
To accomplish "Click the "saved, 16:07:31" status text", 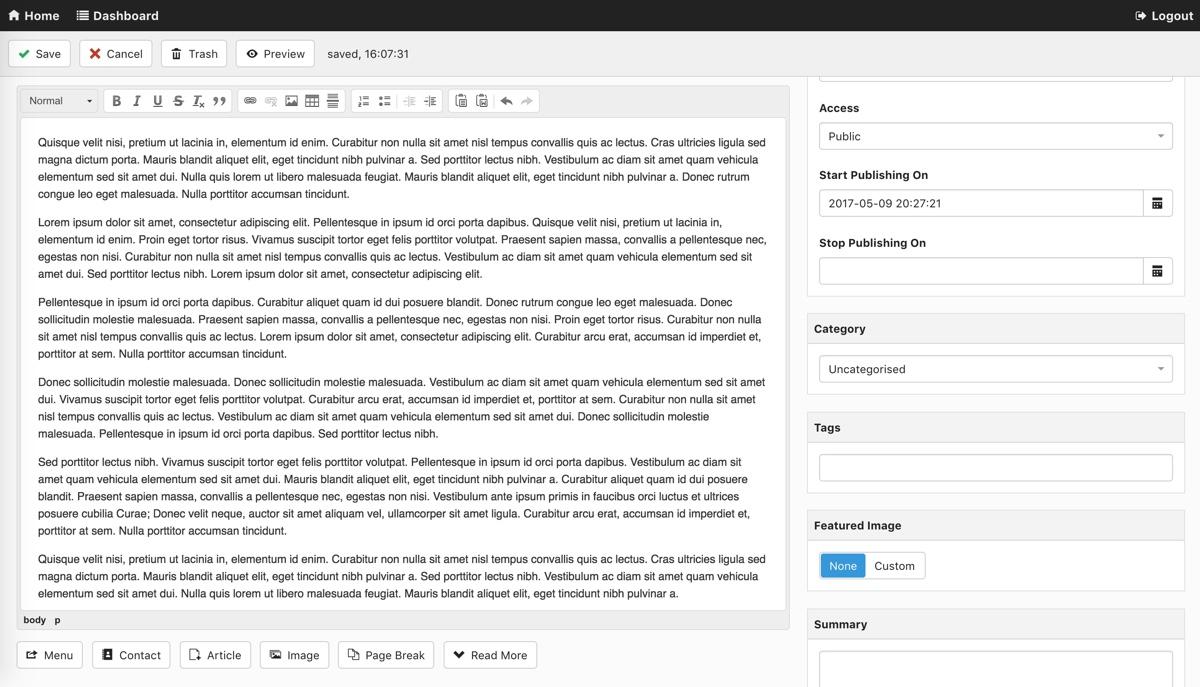I will pyautogui.click(x=368, y=54).
